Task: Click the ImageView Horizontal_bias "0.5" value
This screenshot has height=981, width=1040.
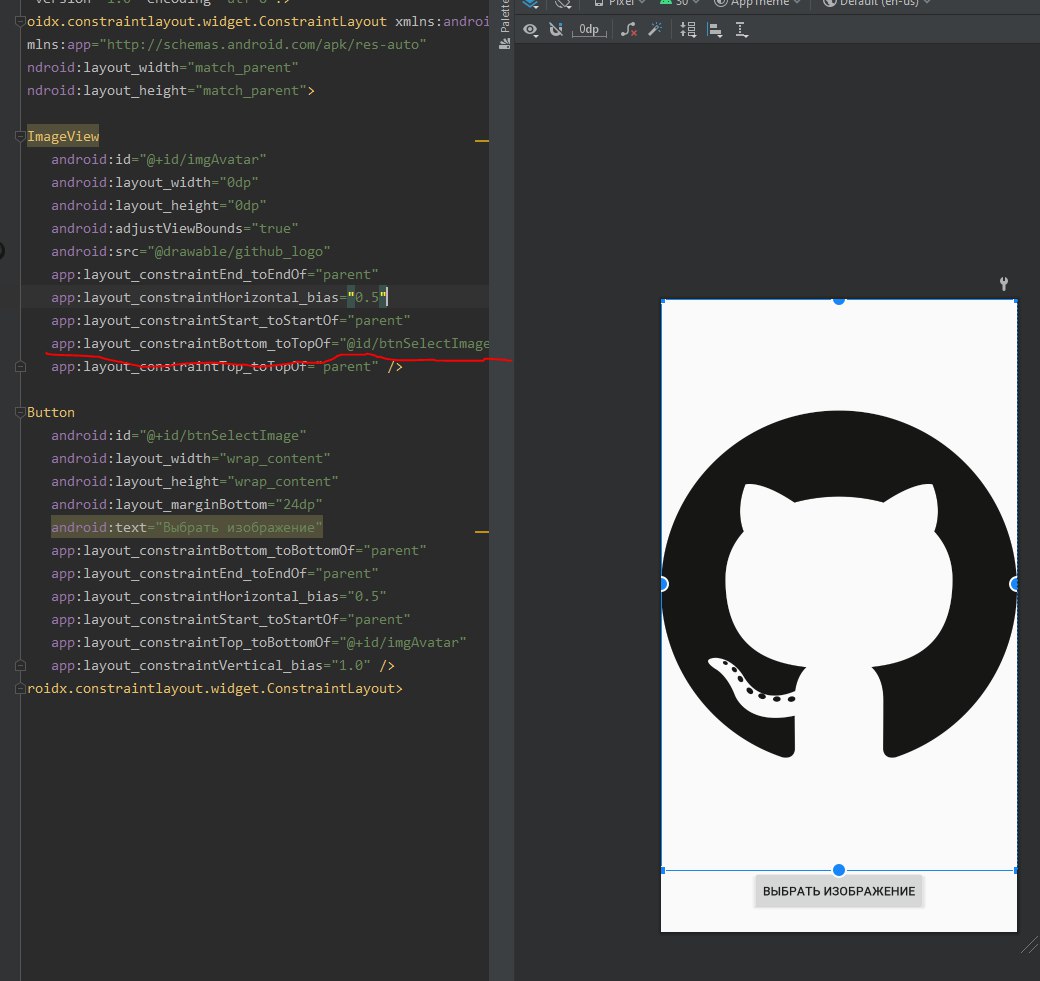Action: coord(367,297)
